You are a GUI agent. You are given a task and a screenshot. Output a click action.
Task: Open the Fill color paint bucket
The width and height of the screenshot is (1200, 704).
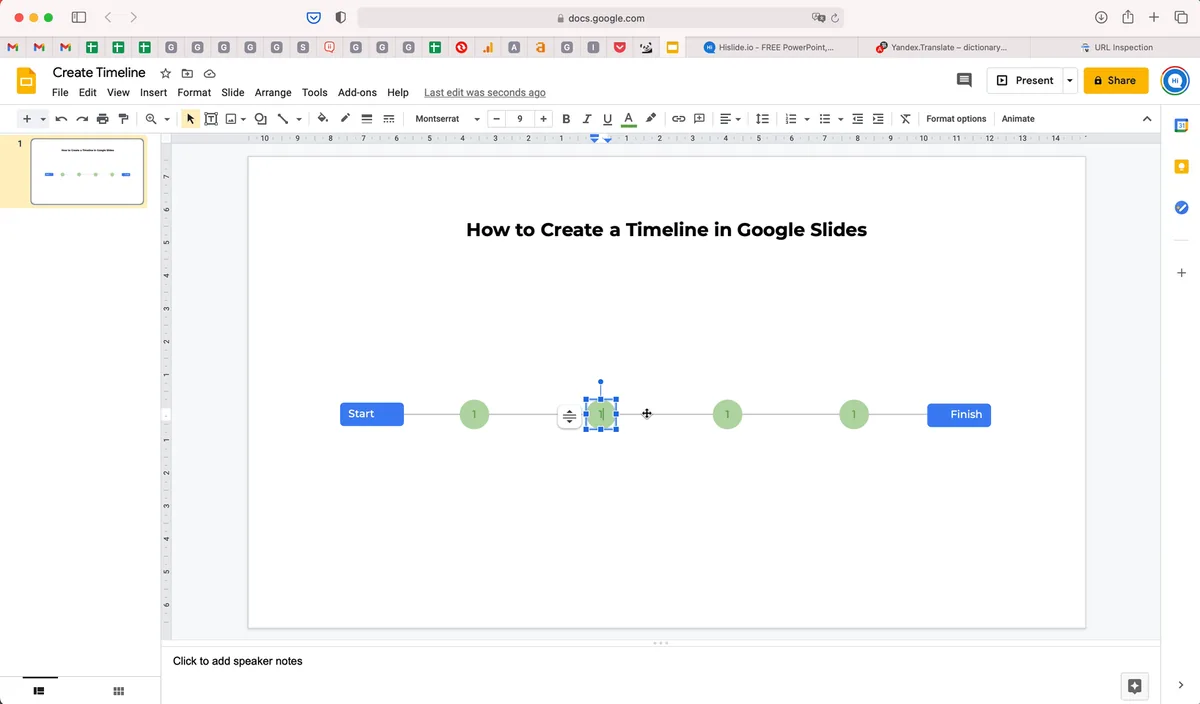[x=323, y=119]
